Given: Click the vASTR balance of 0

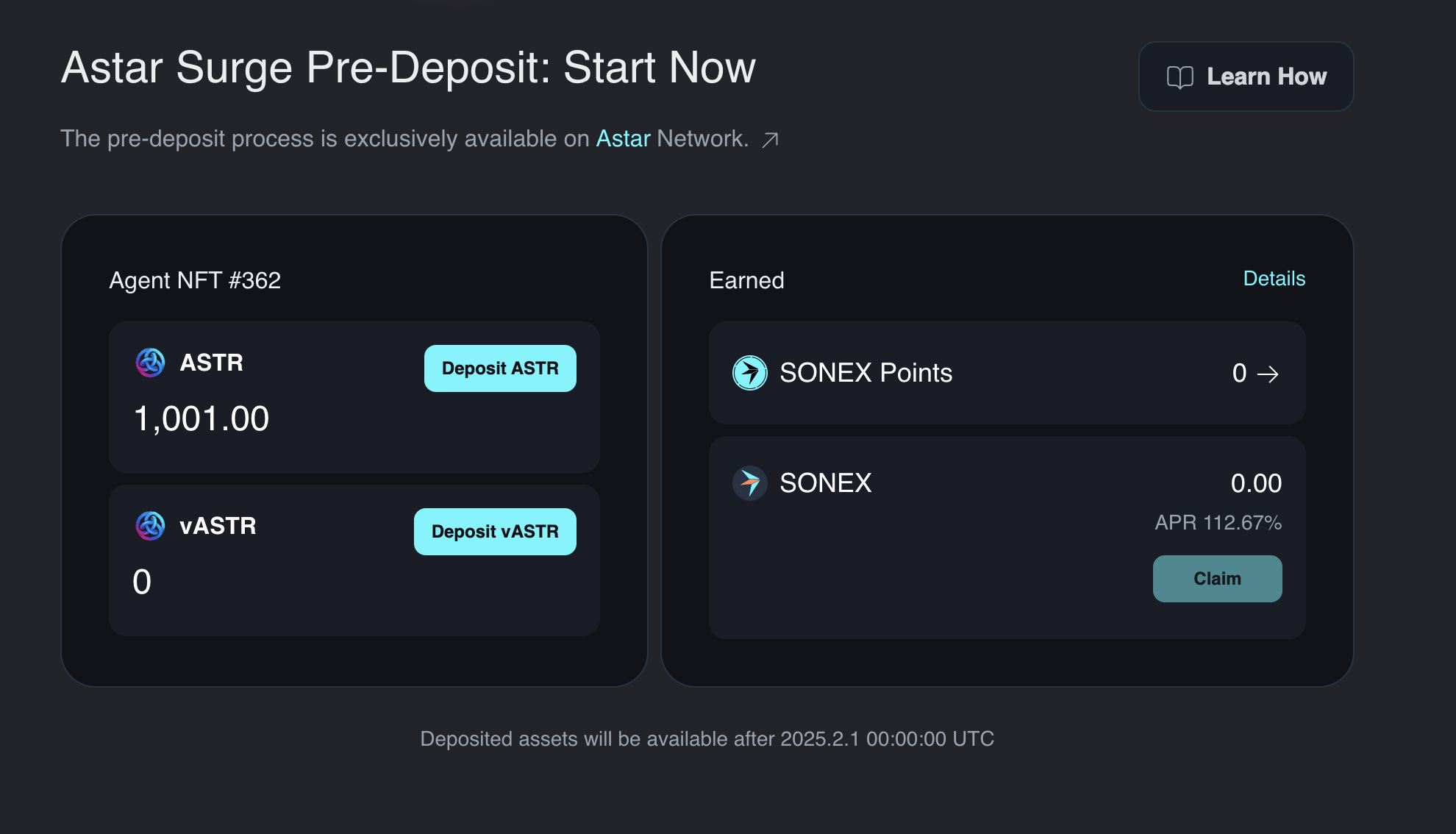Looking at the screenshot, I should coord(142,582).
